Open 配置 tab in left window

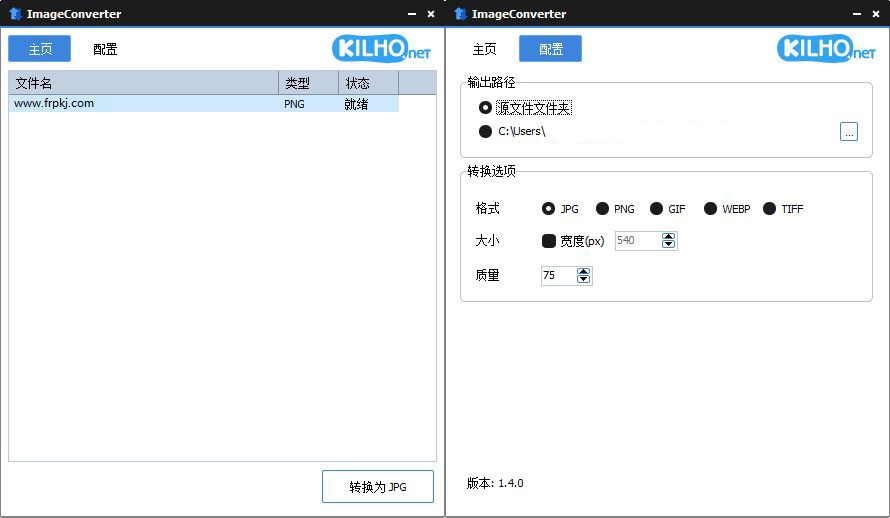(x=105, y=49)
